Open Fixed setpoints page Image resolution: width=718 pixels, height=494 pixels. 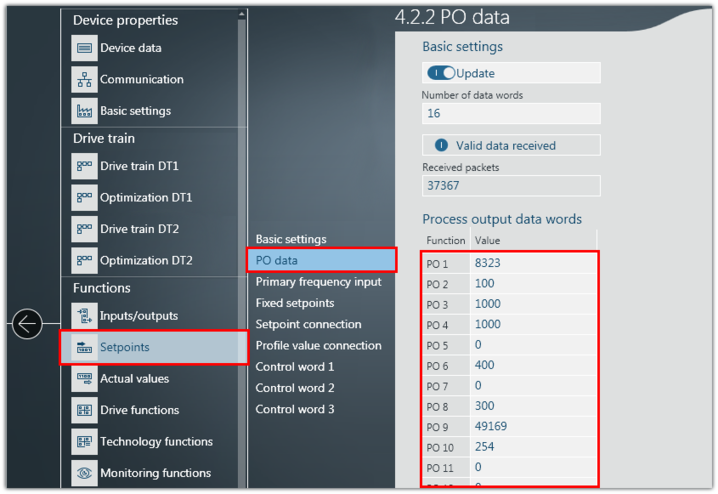point(295,303)
